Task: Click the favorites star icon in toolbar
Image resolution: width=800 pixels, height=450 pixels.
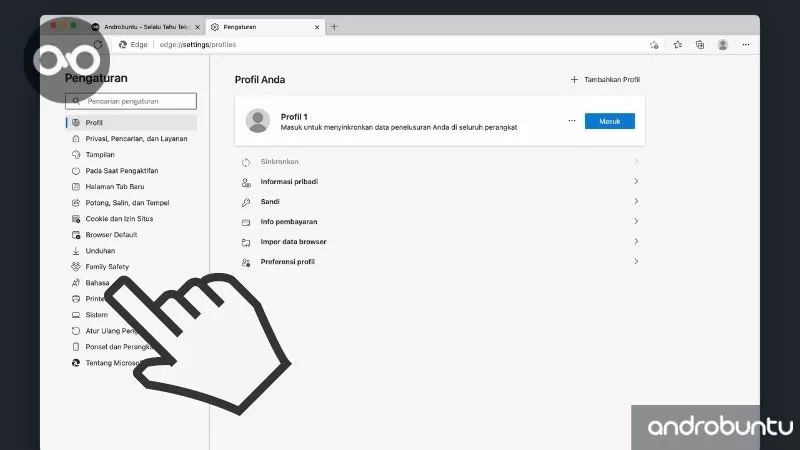Action: pyautogui.click(x=678, y=45)
